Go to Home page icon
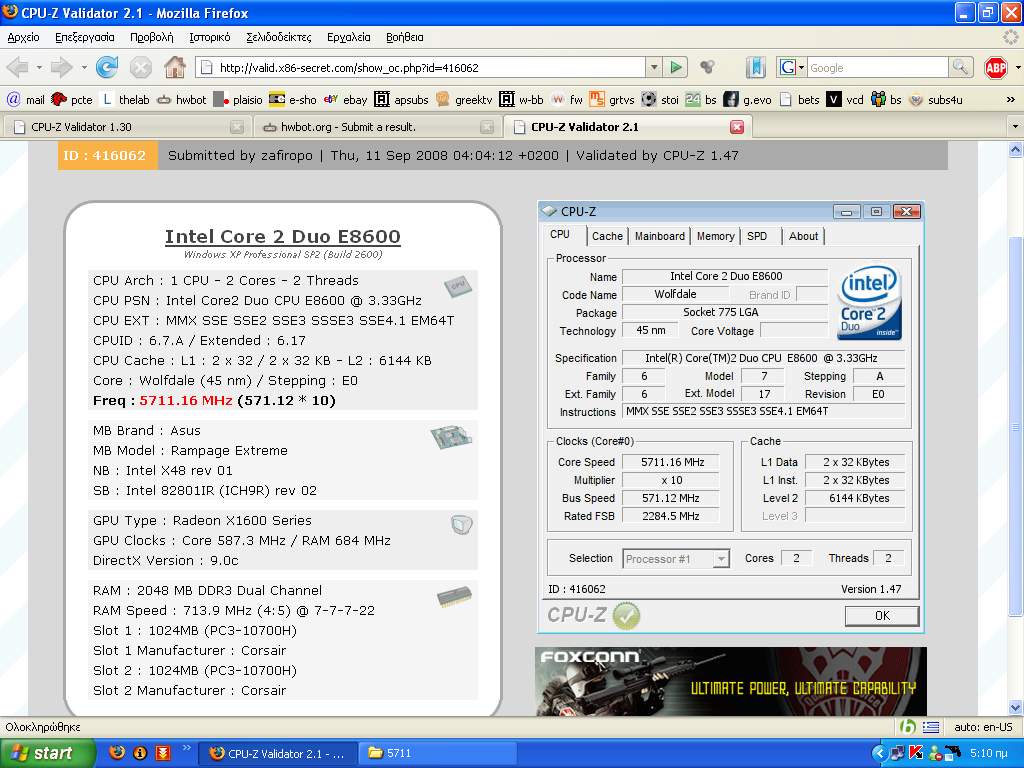This screenshot has width=1024, height=768. coord(174,67)
